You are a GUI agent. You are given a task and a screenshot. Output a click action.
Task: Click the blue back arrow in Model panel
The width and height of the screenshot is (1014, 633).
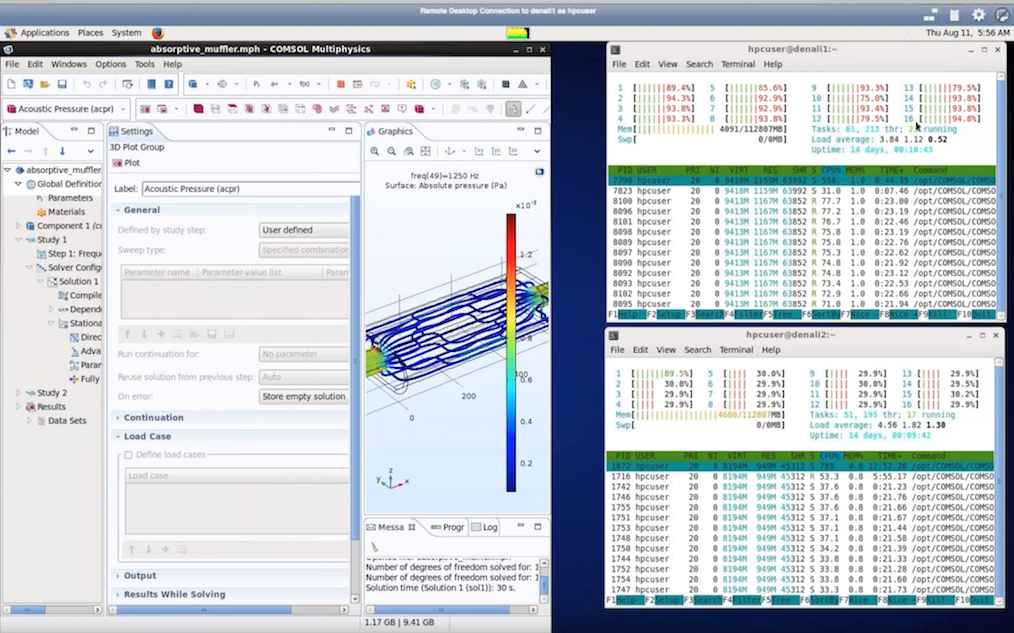[x=12, y=151]
